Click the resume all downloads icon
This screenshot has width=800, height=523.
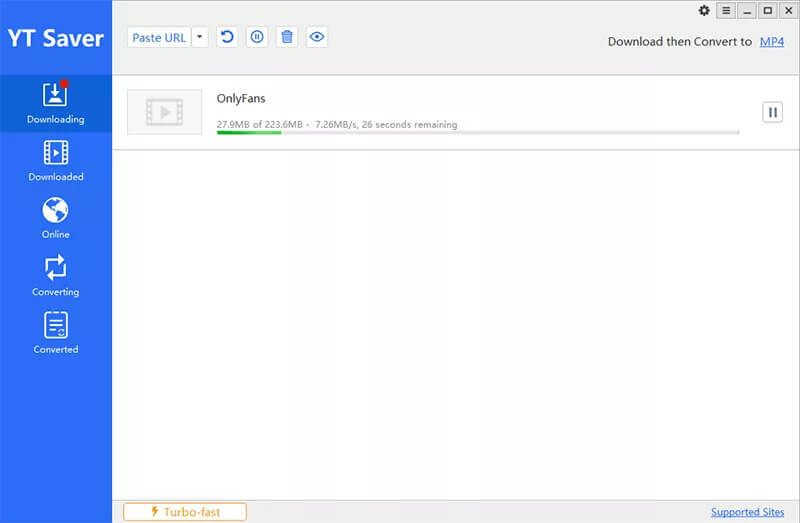click(227, 37)
